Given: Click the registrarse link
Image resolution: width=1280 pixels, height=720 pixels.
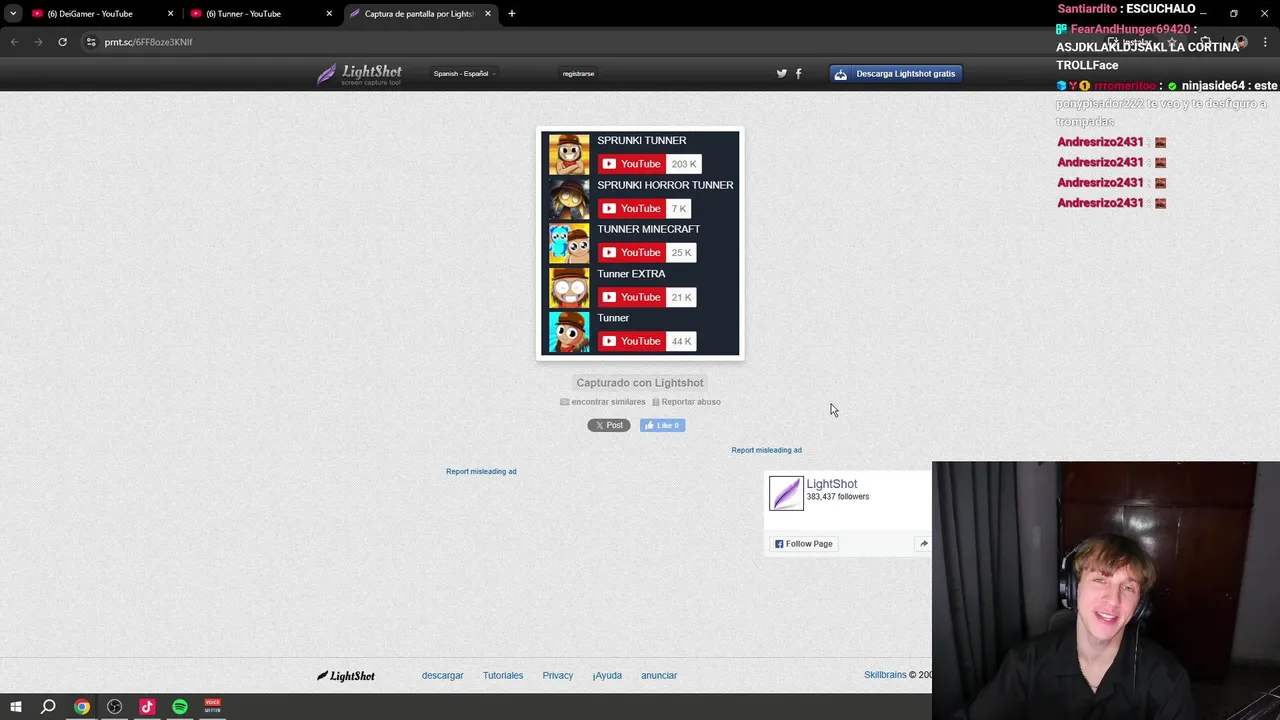Looking at the screenshot, I should click(578, 73).
